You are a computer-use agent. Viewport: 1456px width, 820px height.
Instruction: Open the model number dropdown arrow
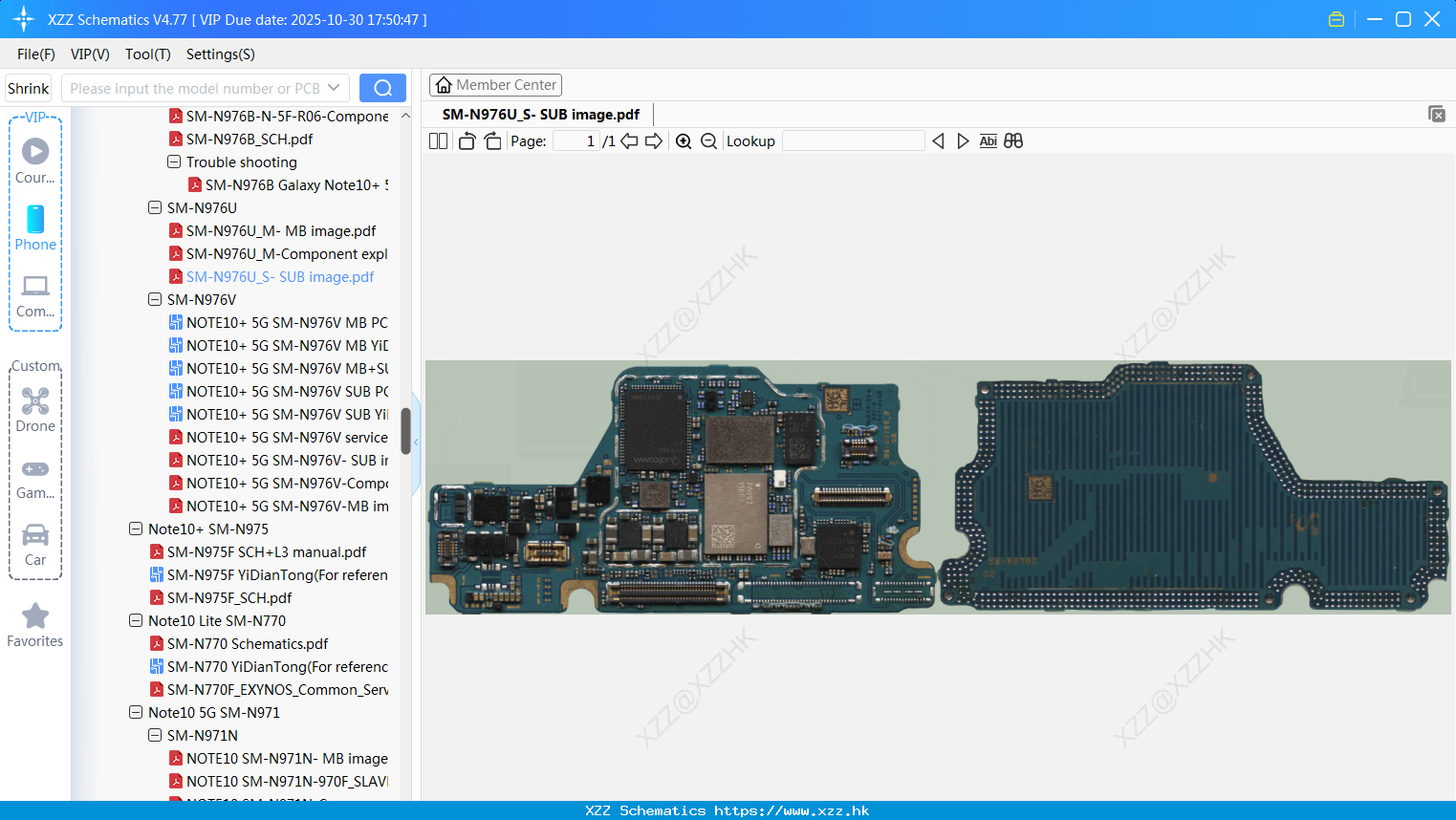click(x=334, y=88)
